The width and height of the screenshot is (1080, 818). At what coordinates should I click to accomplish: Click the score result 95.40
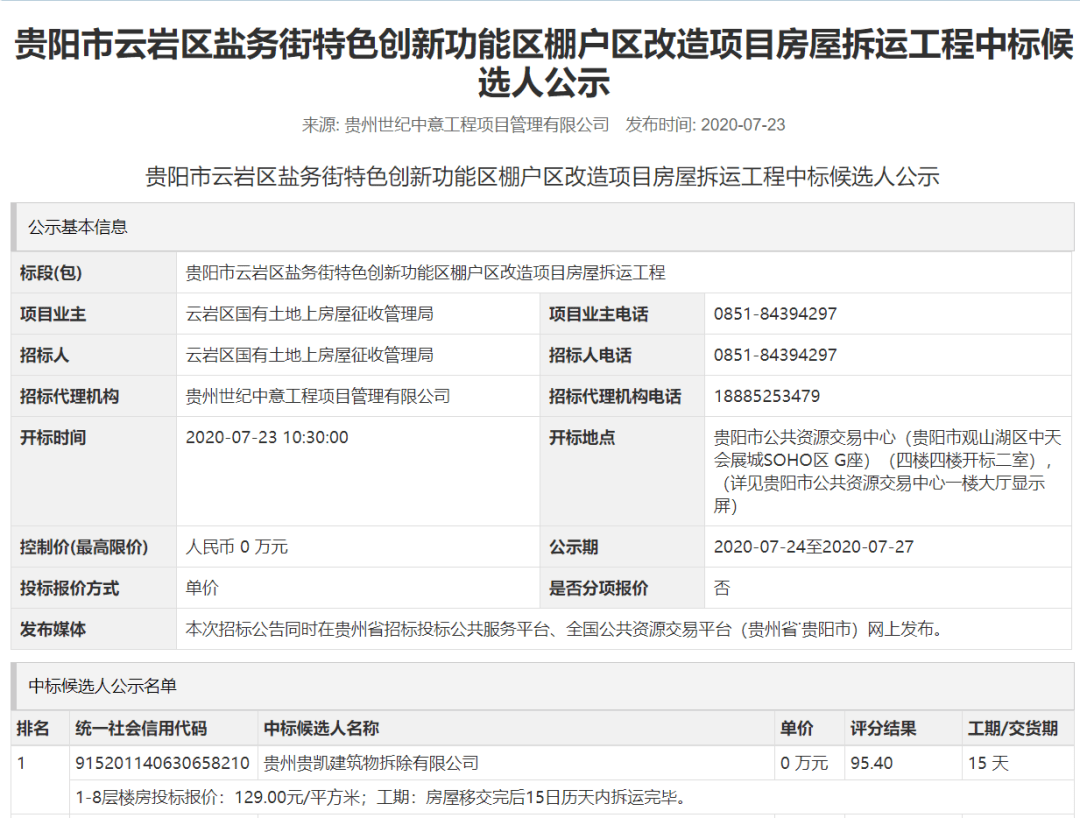(x=871, y=763)
